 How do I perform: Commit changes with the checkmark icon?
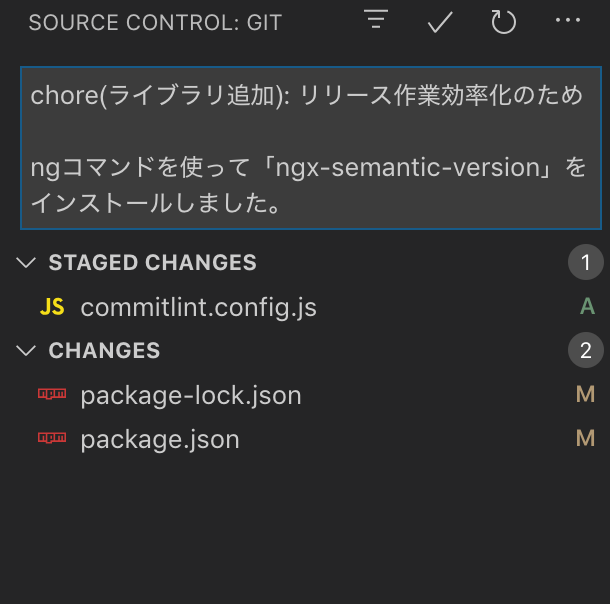(x=440, y=22)
